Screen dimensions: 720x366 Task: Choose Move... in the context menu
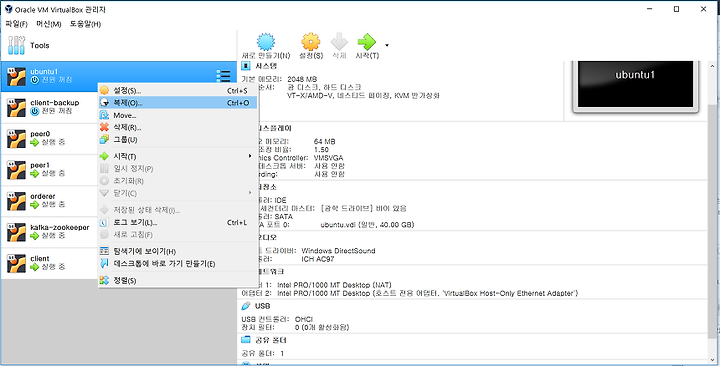[x=177, y=115]
